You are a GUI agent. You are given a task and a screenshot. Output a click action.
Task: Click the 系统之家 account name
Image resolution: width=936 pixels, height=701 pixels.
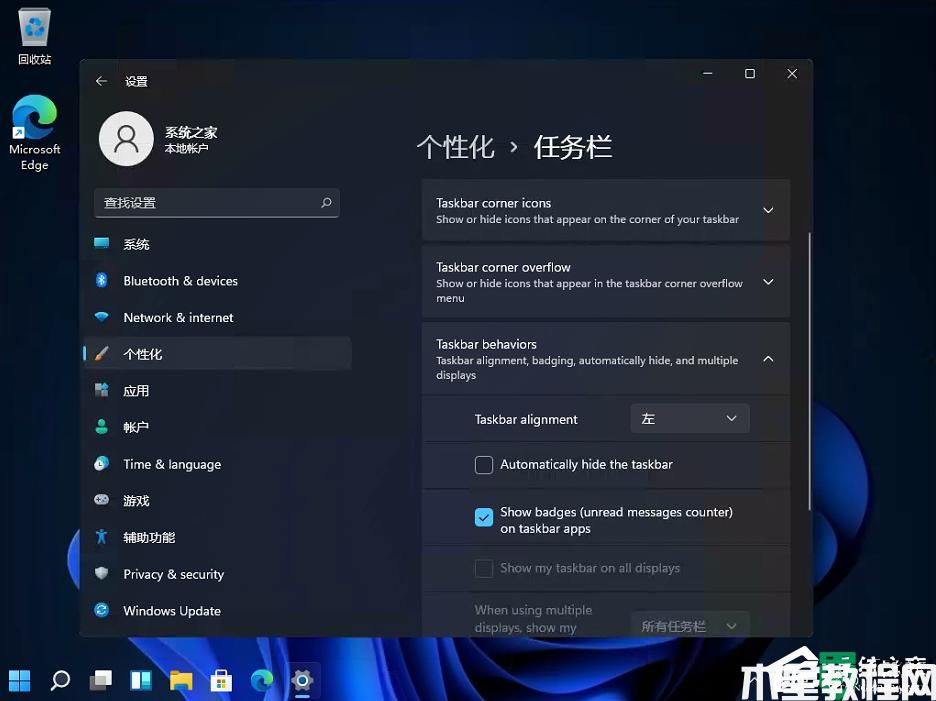pyautogui.click(x=191, y=132)
